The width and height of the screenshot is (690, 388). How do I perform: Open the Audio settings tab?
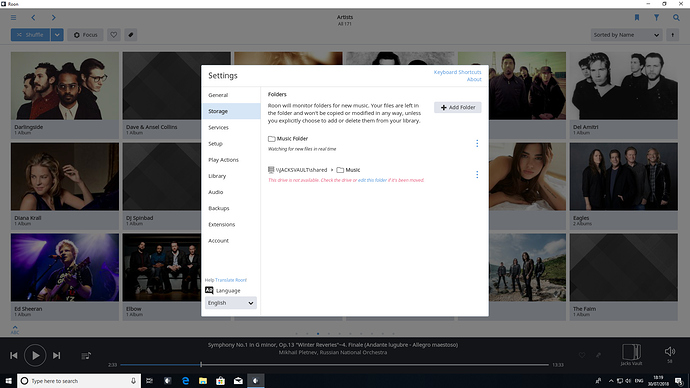(x=231, y=192)
